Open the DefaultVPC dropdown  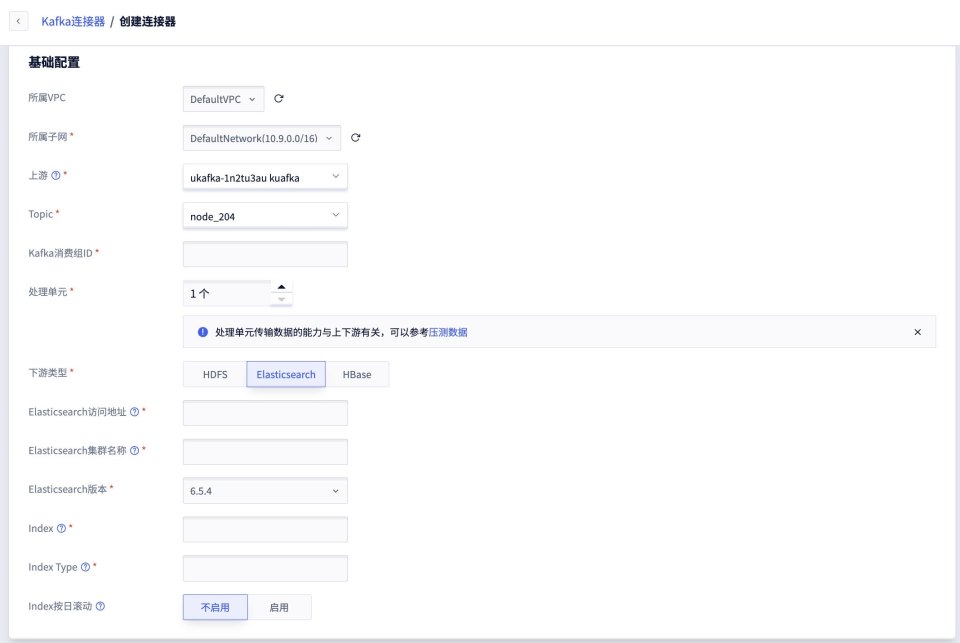coord(224,99)
